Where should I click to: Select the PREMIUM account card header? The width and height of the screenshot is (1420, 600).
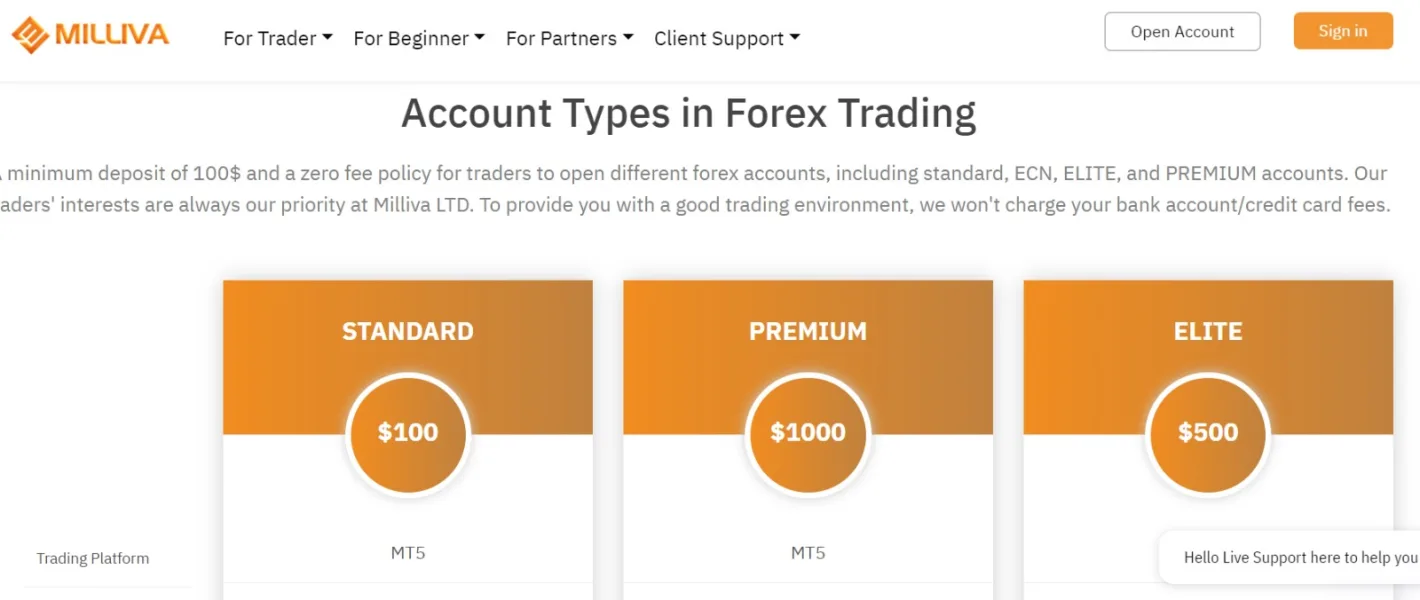click(808, 331)
